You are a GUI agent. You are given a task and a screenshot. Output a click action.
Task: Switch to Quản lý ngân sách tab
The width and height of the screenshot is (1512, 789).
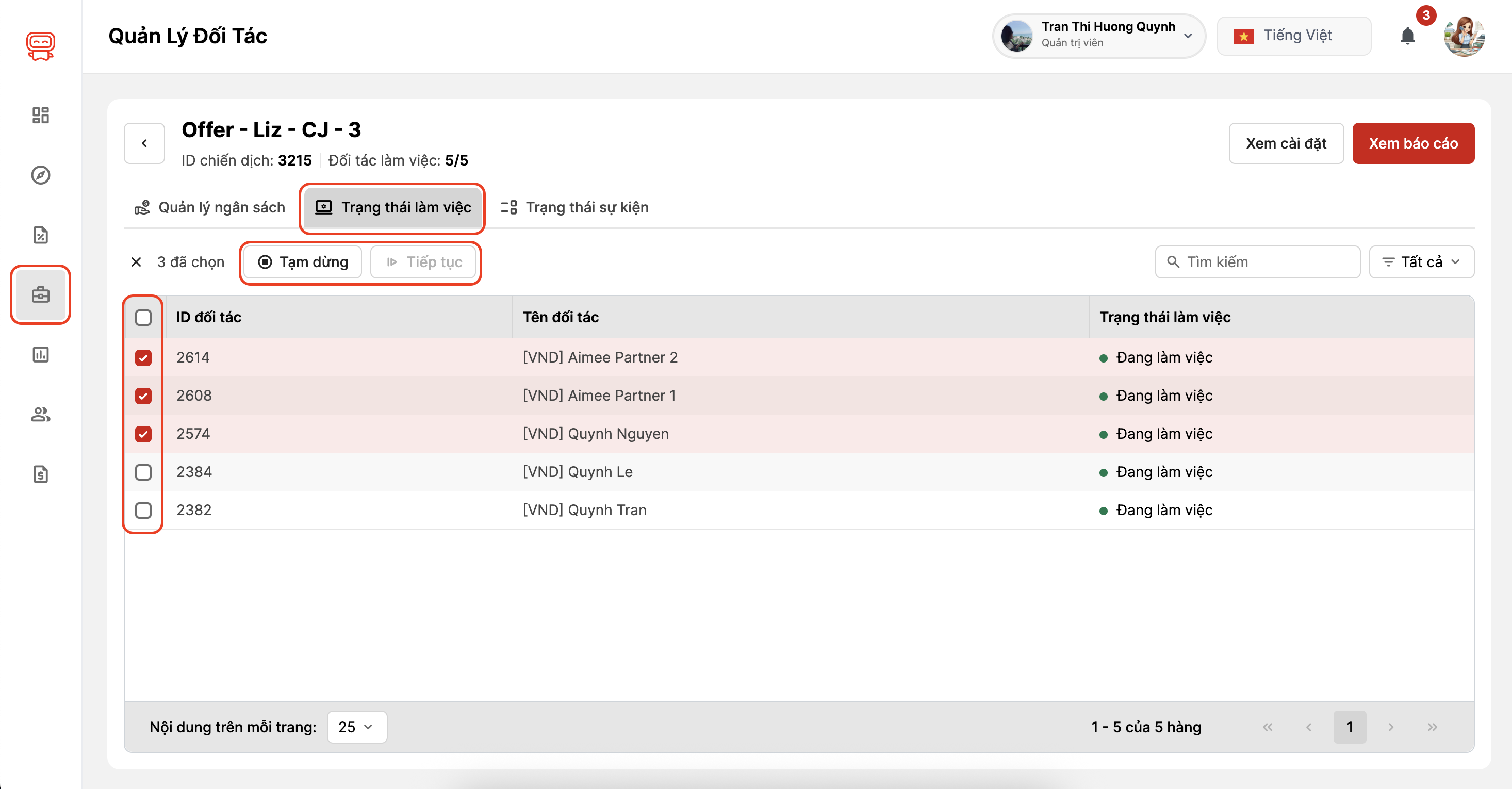tap(210, 207)
